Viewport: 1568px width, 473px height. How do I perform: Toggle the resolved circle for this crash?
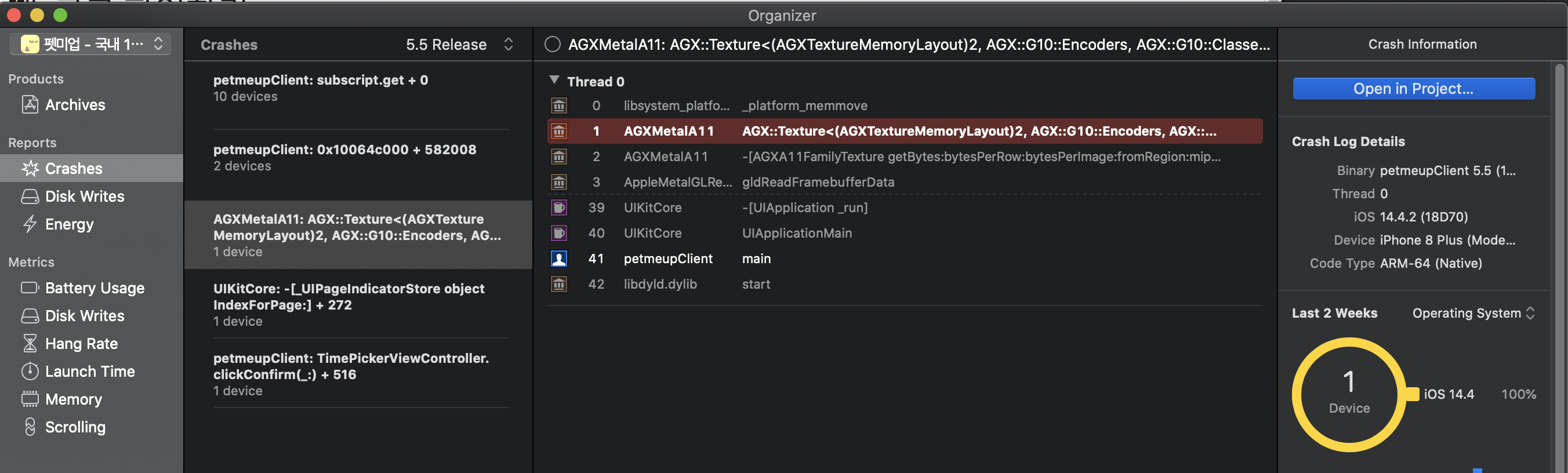552,45
